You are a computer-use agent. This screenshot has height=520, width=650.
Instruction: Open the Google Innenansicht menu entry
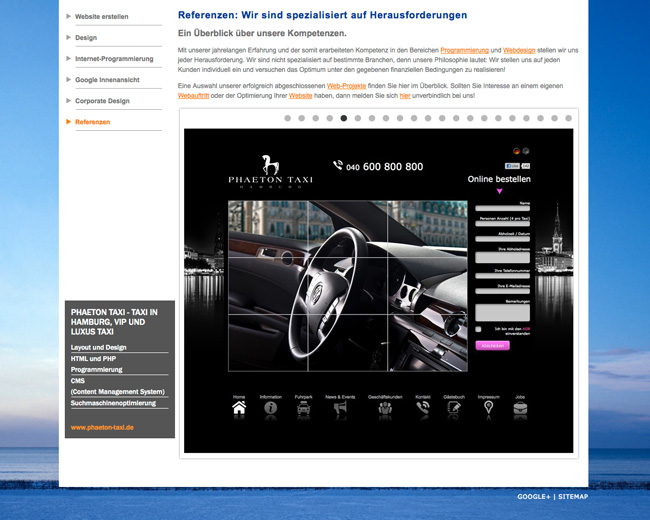pos(107,80)
